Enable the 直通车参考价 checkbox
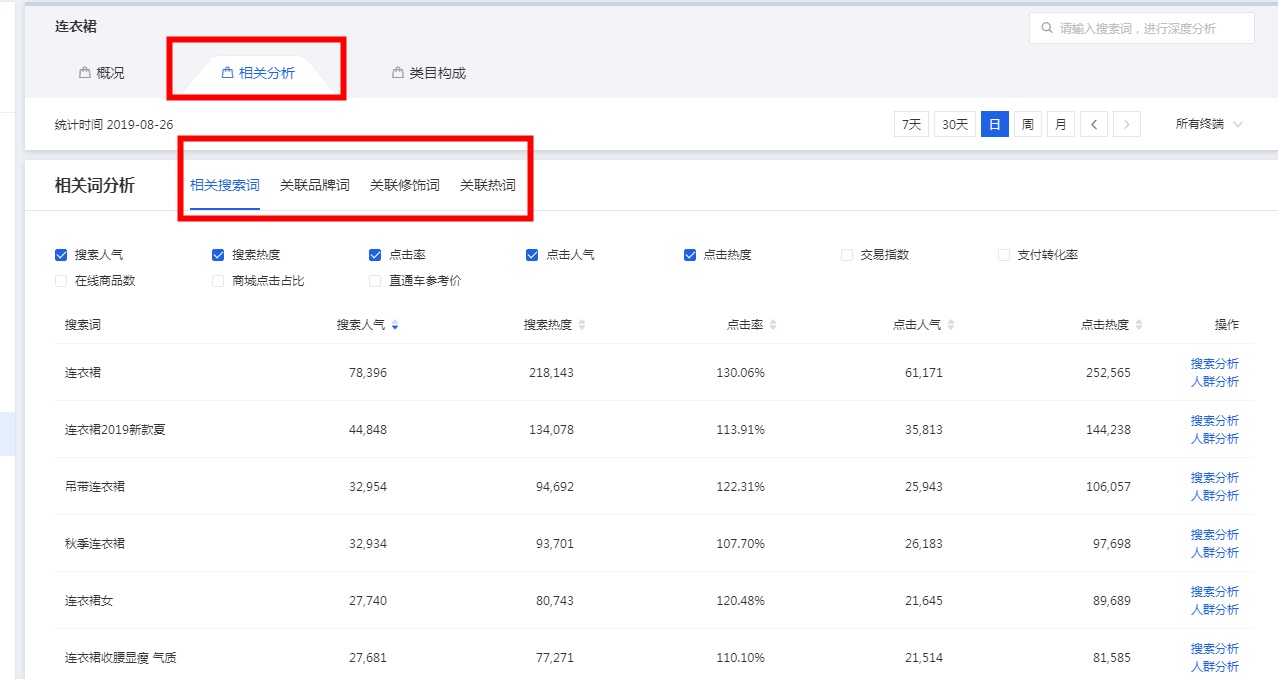Screen dimensions: 1278x679 click(375, 281)
